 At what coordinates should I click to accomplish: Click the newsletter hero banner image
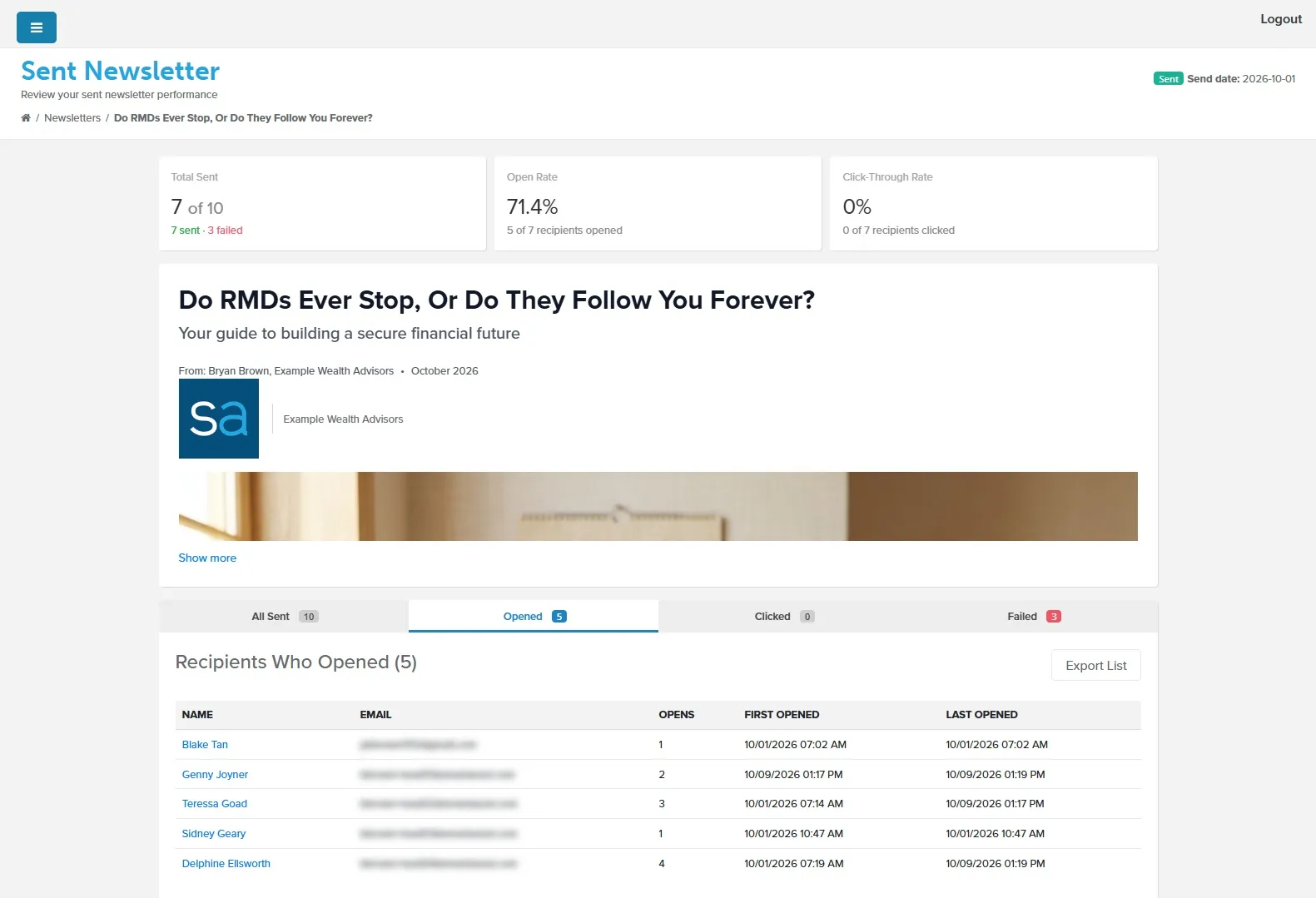click(x=658, y=506)
